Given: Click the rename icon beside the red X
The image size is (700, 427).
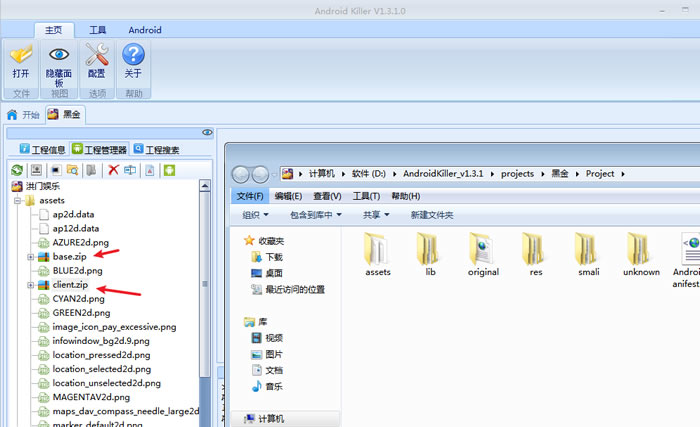Looking at the screenshot, I should click(130, 170).
